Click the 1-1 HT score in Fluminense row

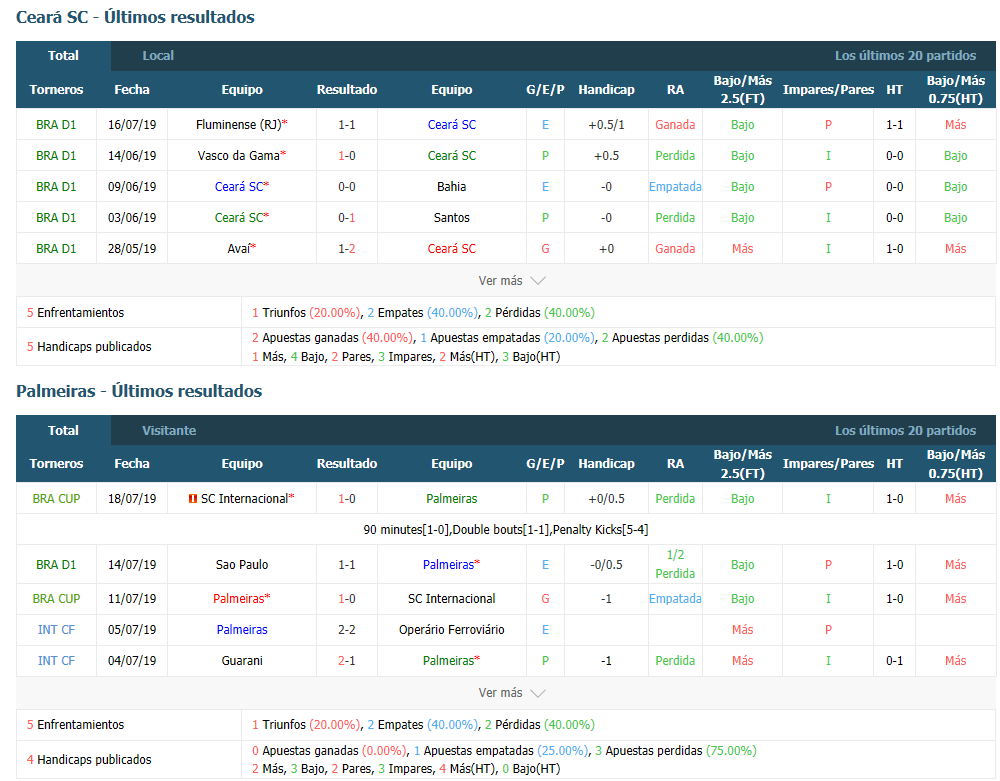894,124
